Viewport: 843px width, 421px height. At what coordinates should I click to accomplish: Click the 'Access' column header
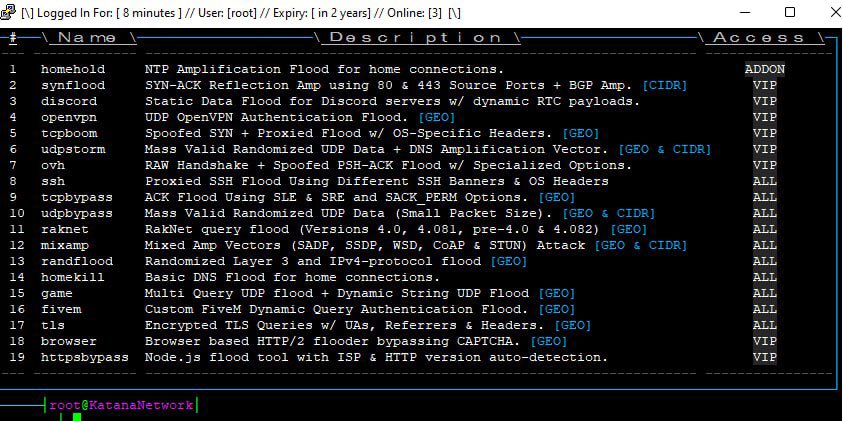[759, 38]
